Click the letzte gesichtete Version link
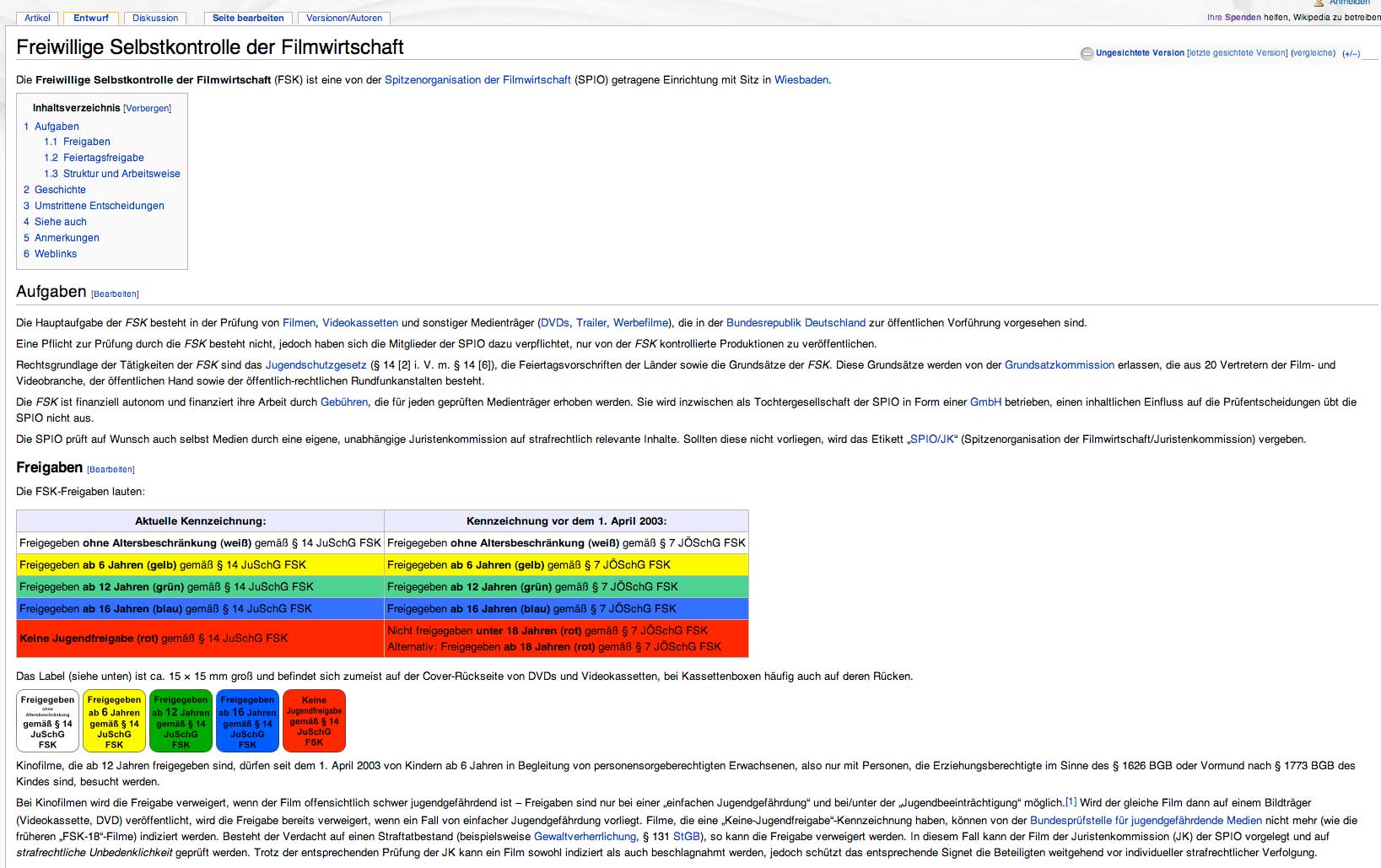1381x868 pixels. (x=1238, y=53)
